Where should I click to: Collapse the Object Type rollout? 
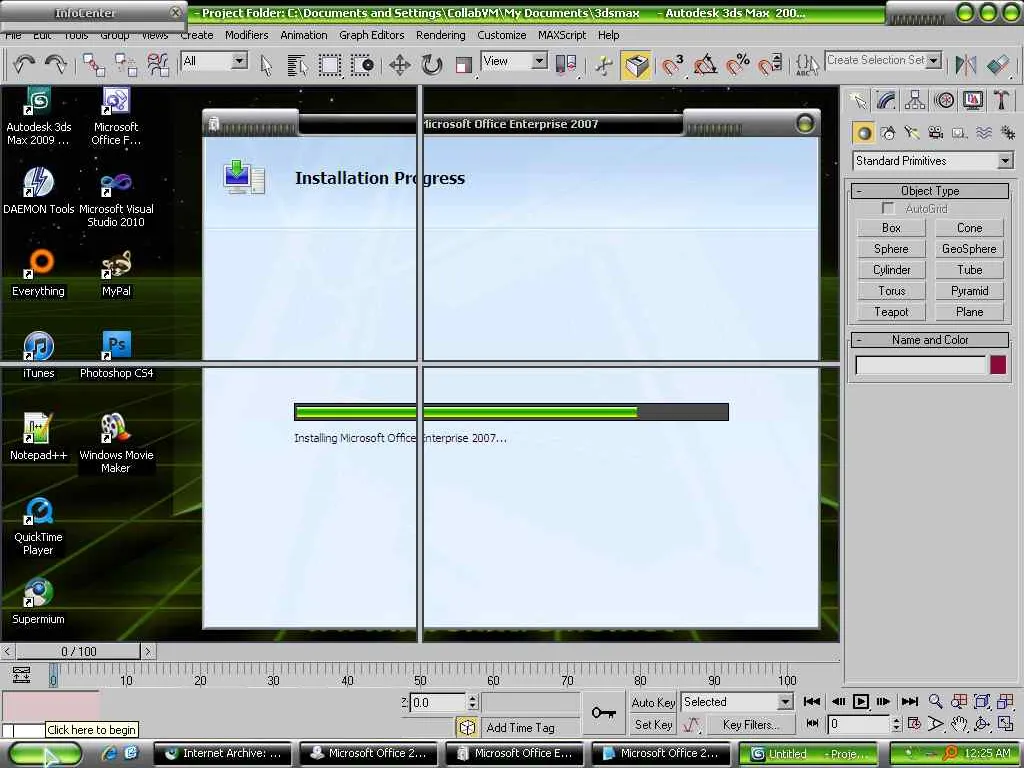pyautogui.click(x=930, y=191)
